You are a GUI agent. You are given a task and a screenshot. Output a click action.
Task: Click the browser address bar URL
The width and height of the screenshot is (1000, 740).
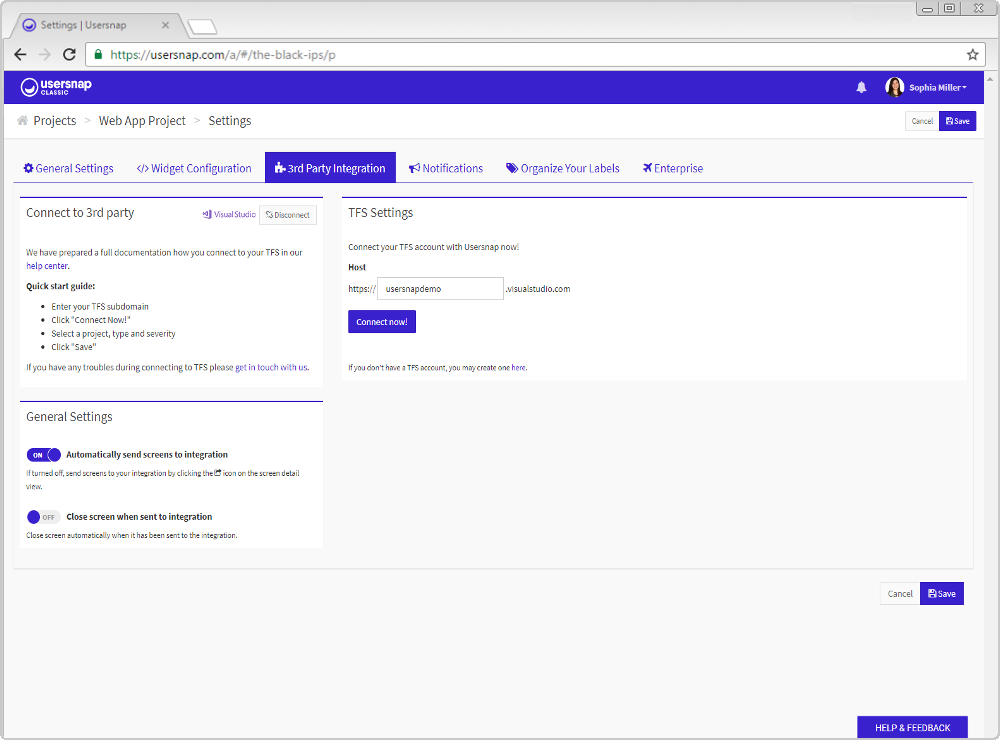[223, 55]
